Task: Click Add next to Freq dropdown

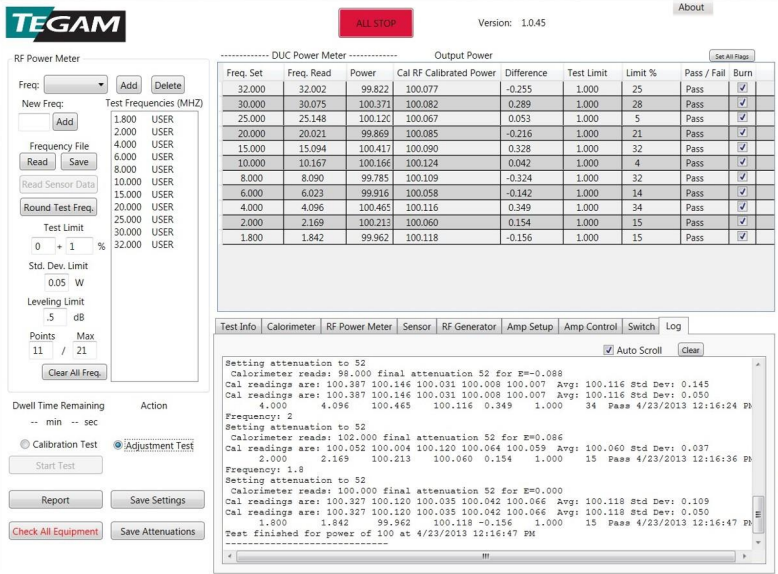Action: [x=129, y=85]
